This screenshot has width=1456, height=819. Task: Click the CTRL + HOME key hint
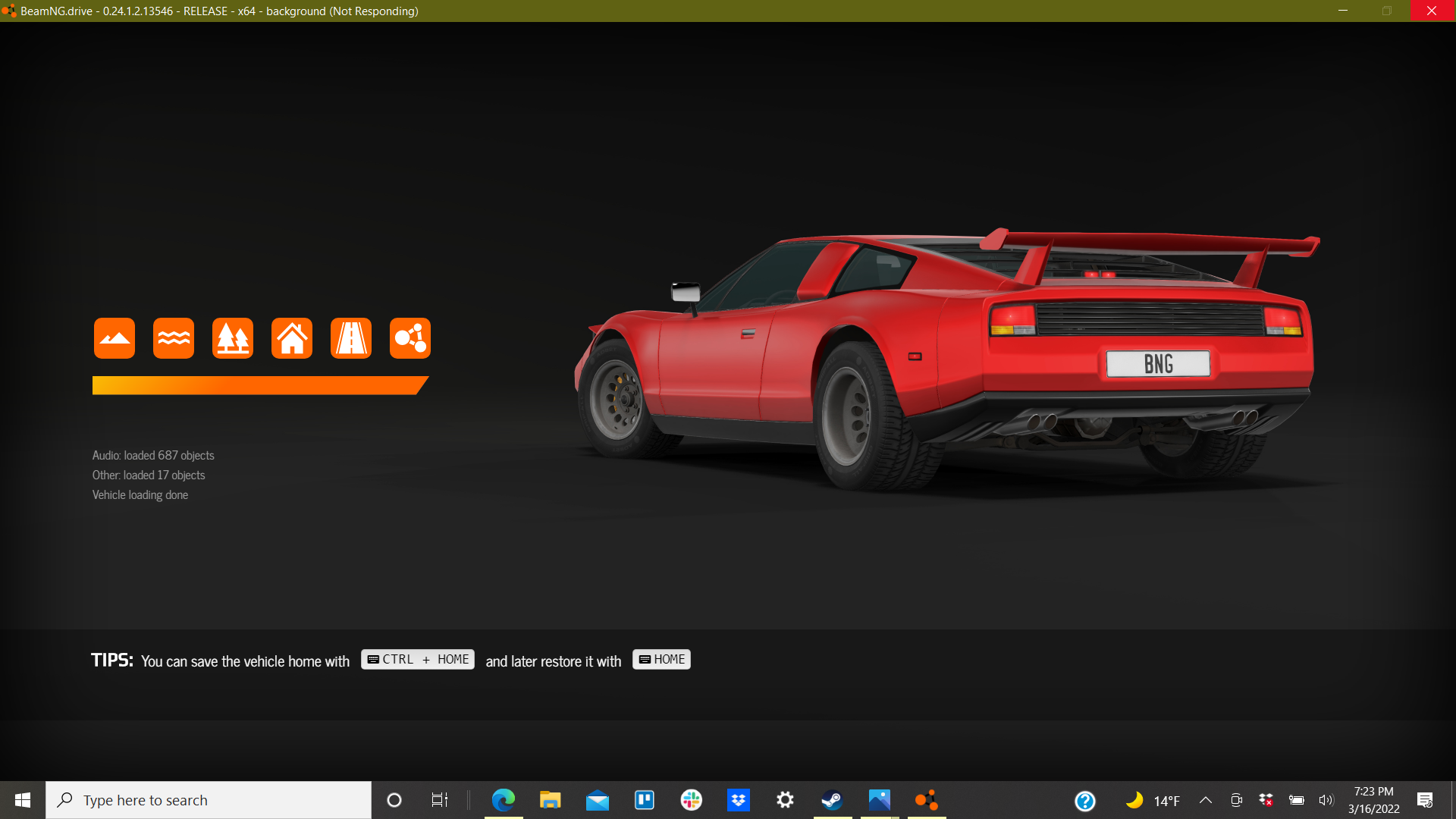tap(418, 660)
